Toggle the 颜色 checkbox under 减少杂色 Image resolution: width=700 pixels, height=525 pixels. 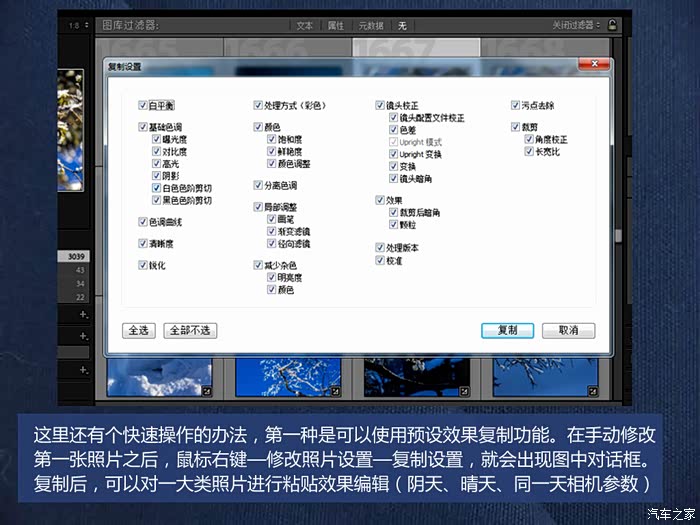(x=271, y=289)
